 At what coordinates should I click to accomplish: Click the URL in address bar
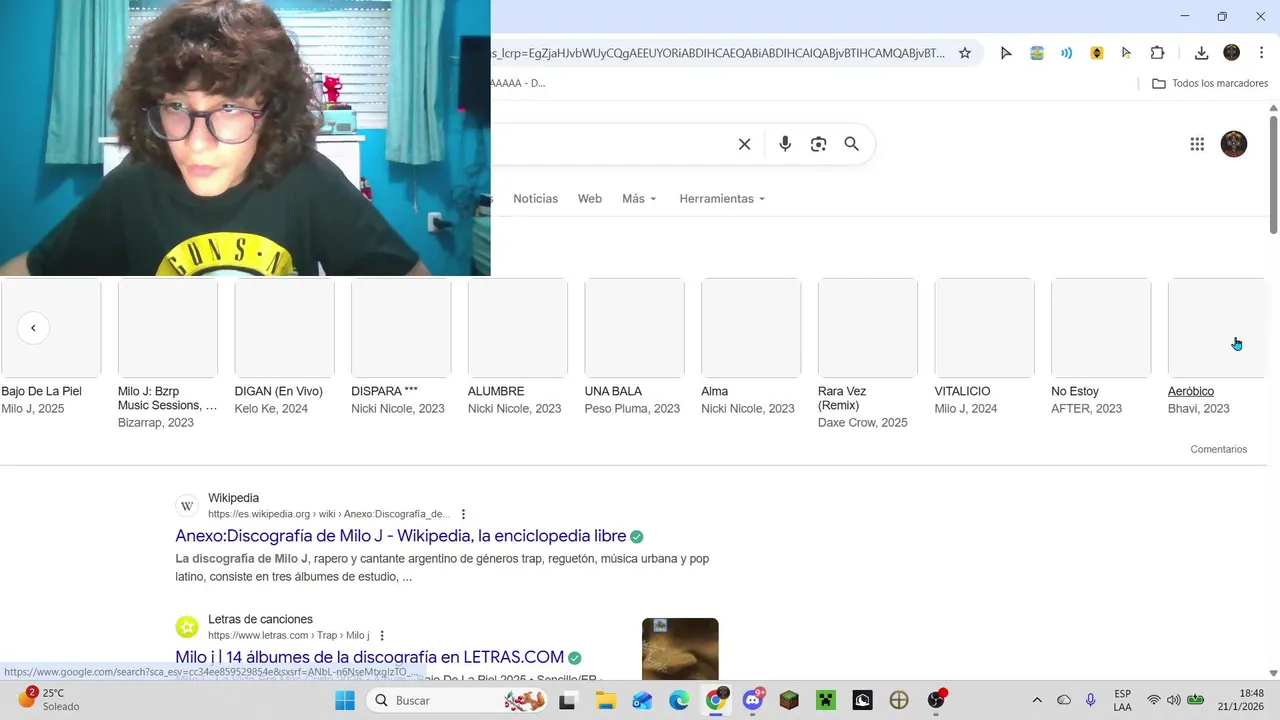click(718, 53)
